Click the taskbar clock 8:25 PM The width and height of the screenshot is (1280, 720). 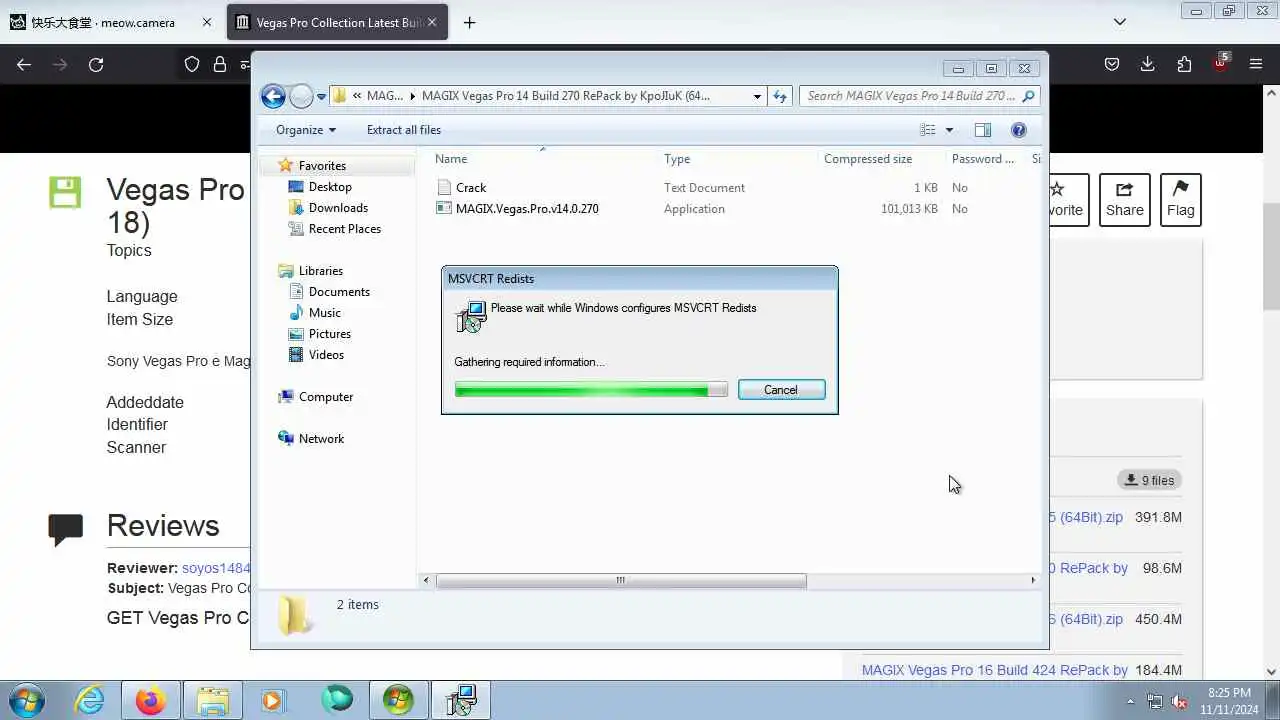click(x=1230, y=692)
